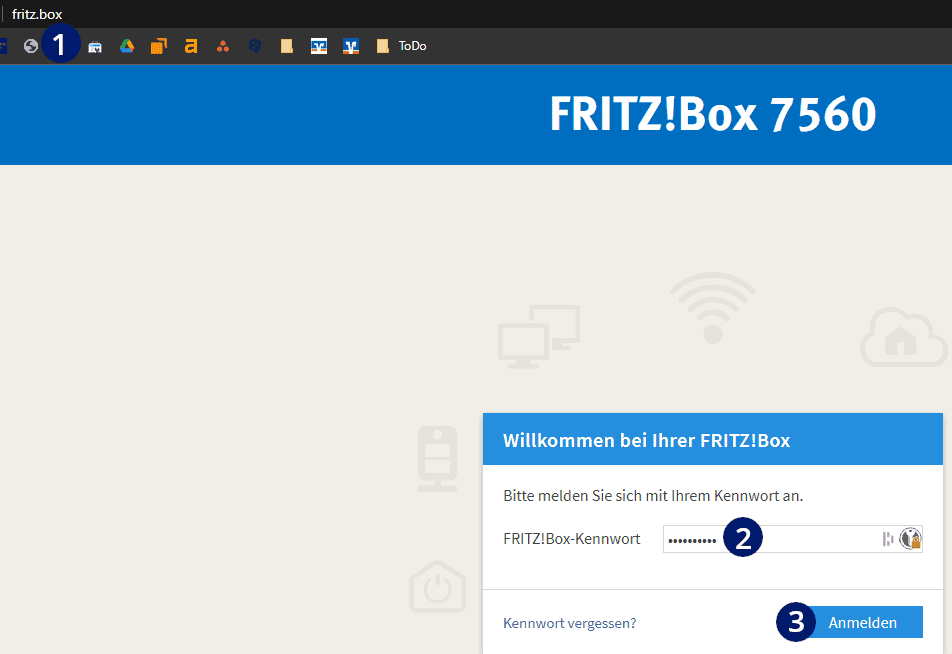Click the FRITZ!Box 7560 header title

coord(713,114)
